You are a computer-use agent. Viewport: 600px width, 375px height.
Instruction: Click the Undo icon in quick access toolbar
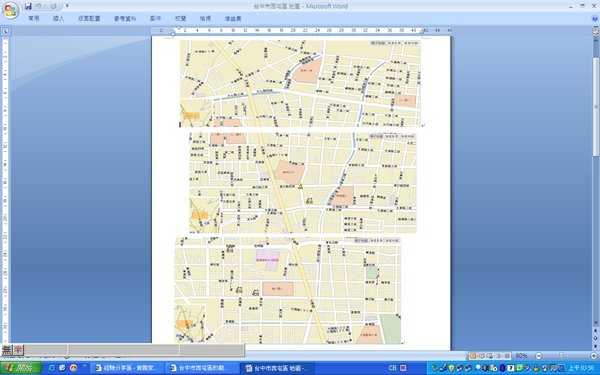pyautogui.click(x=38, y=6)
